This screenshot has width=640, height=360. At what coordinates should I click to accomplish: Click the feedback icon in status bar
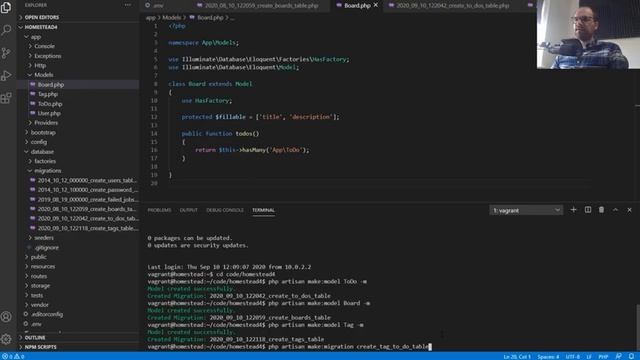click(618, 356)
